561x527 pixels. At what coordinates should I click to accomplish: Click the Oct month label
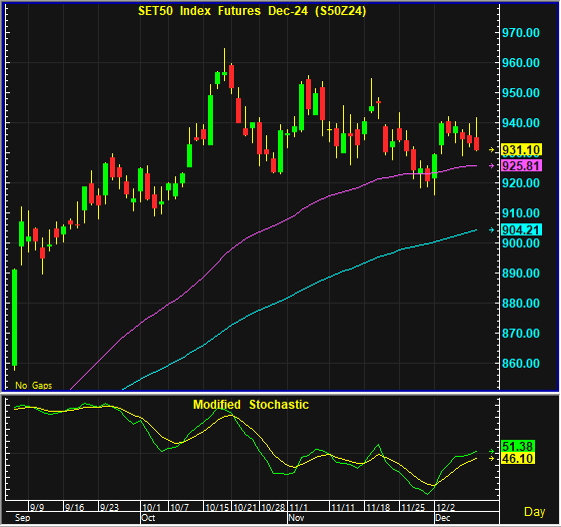click(148, 518)
